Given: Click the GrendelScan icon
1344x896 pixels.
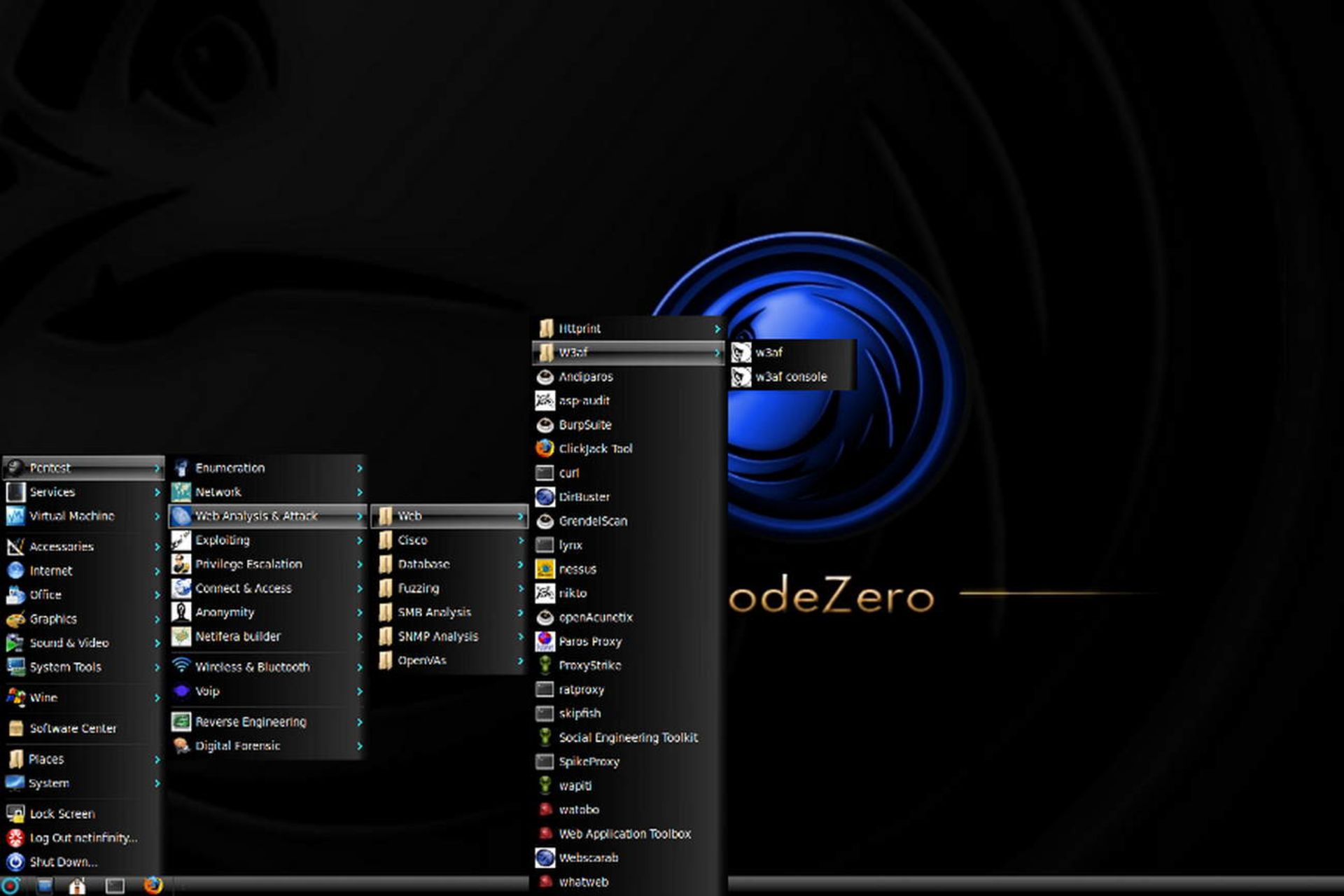Looking at the screenshot, I should 545,521.
